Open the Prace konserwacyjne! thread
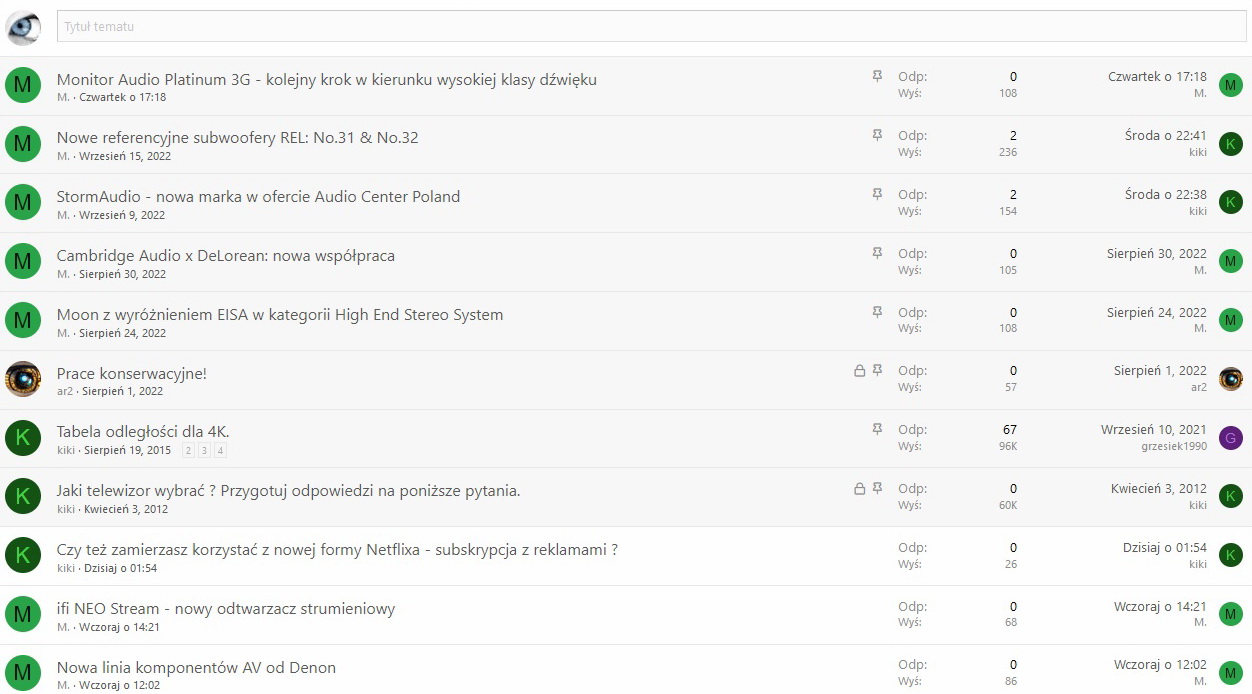 coord(132,373)
